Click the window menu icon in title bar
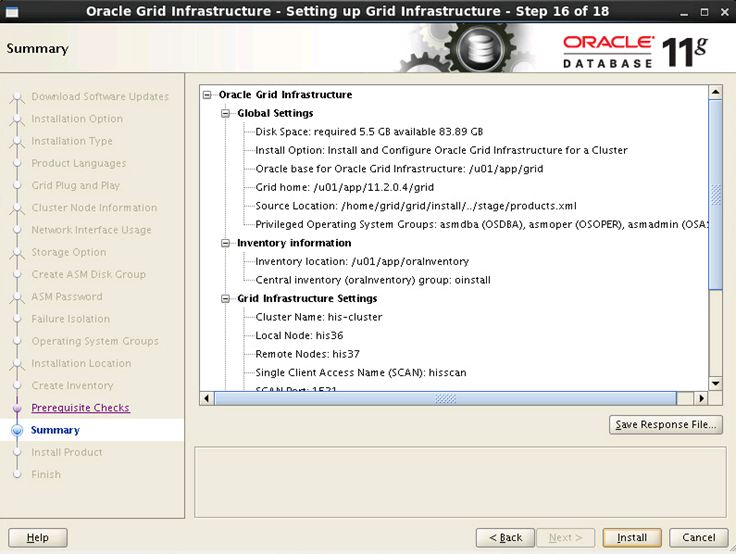 pos(12,12)
